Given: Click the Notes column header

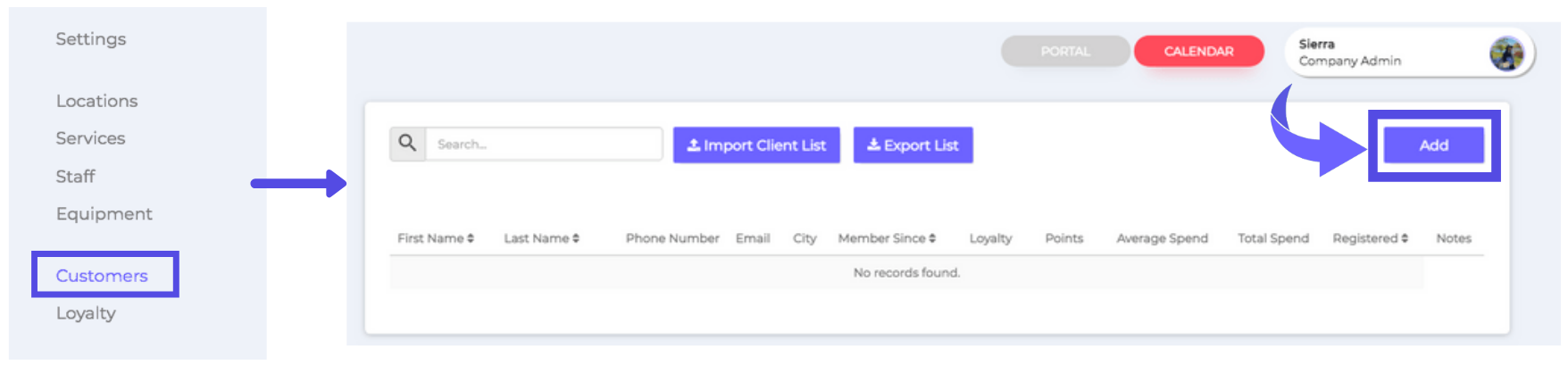Looking at the screenshot, I should click(1453, 238).
